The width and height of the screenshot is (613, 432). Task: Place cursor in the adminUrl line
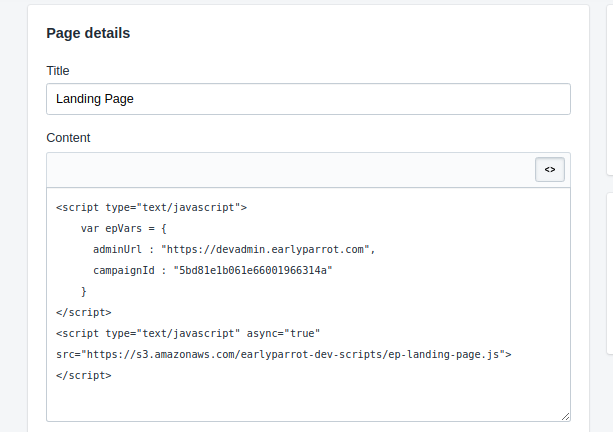[x=234, y=249]
